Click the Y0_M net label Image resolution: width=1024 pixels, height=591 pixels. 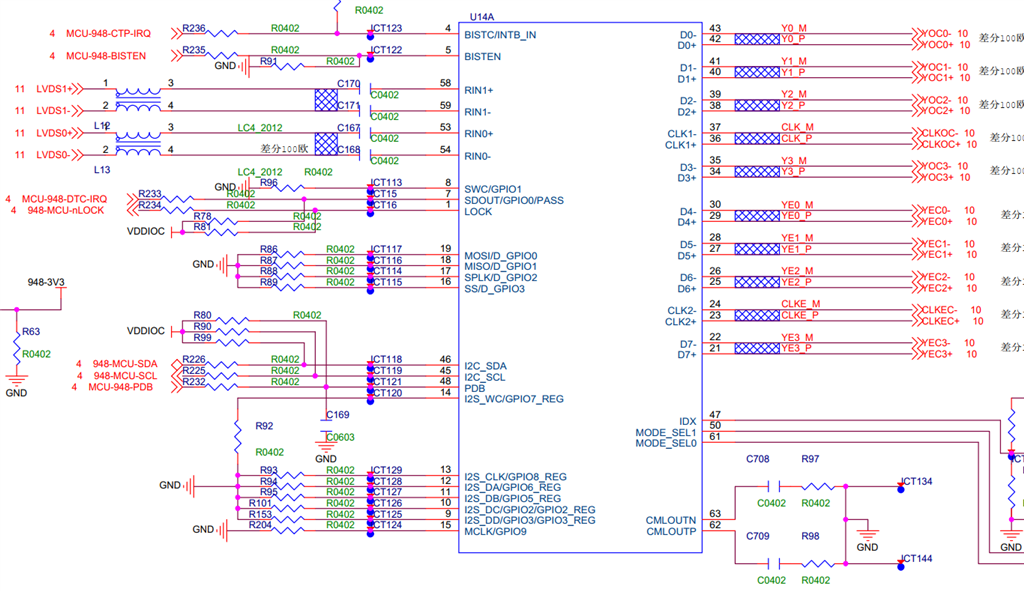tap(794, 28)
